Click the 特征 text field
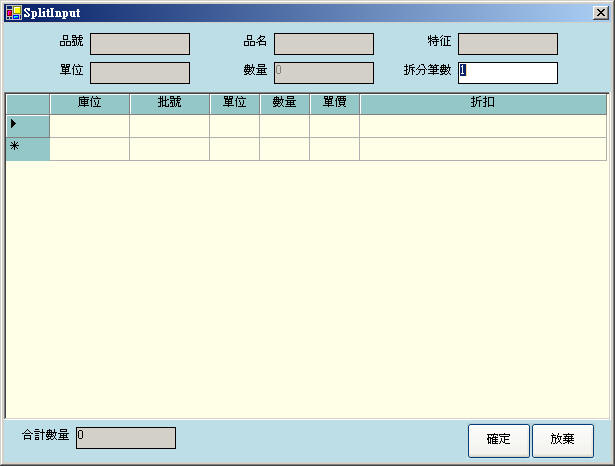 507,44
